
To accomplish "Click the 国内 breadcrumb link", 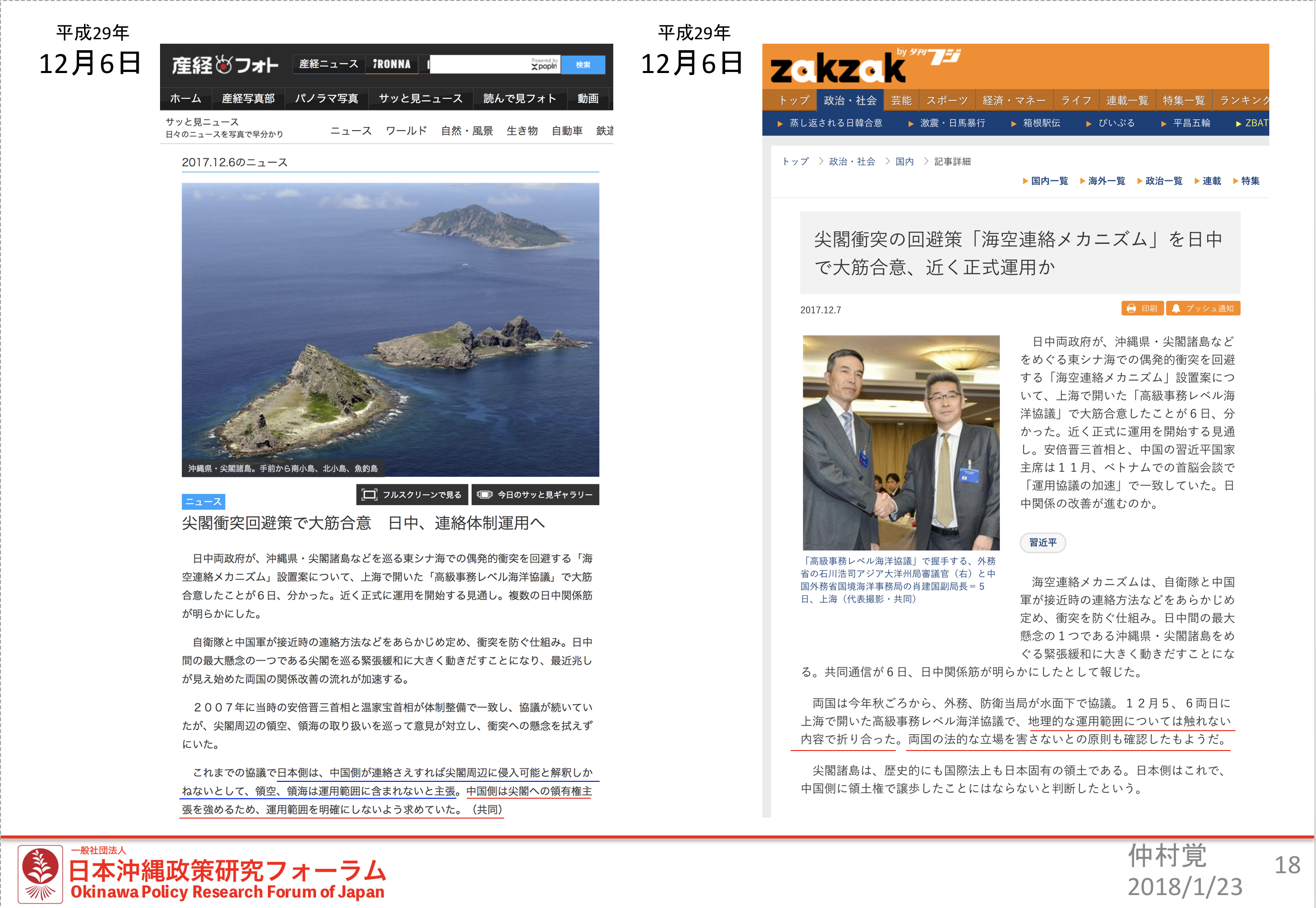I will point(904,161).
